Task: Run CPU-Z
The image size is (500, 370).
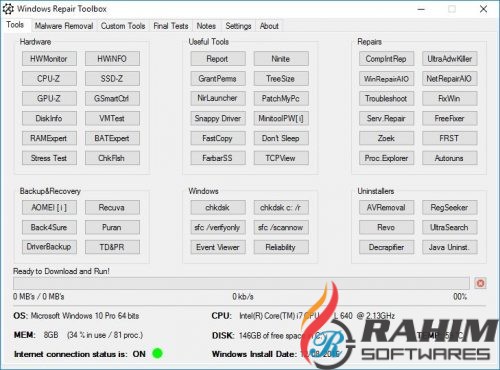Action: pyautogui.click(x=49, y=79)
